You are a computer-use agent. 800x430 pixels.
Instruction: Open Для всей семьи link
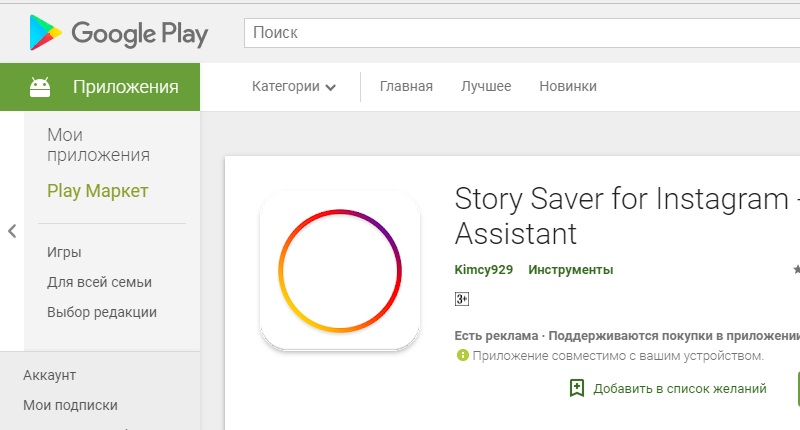tap(99, 282)
